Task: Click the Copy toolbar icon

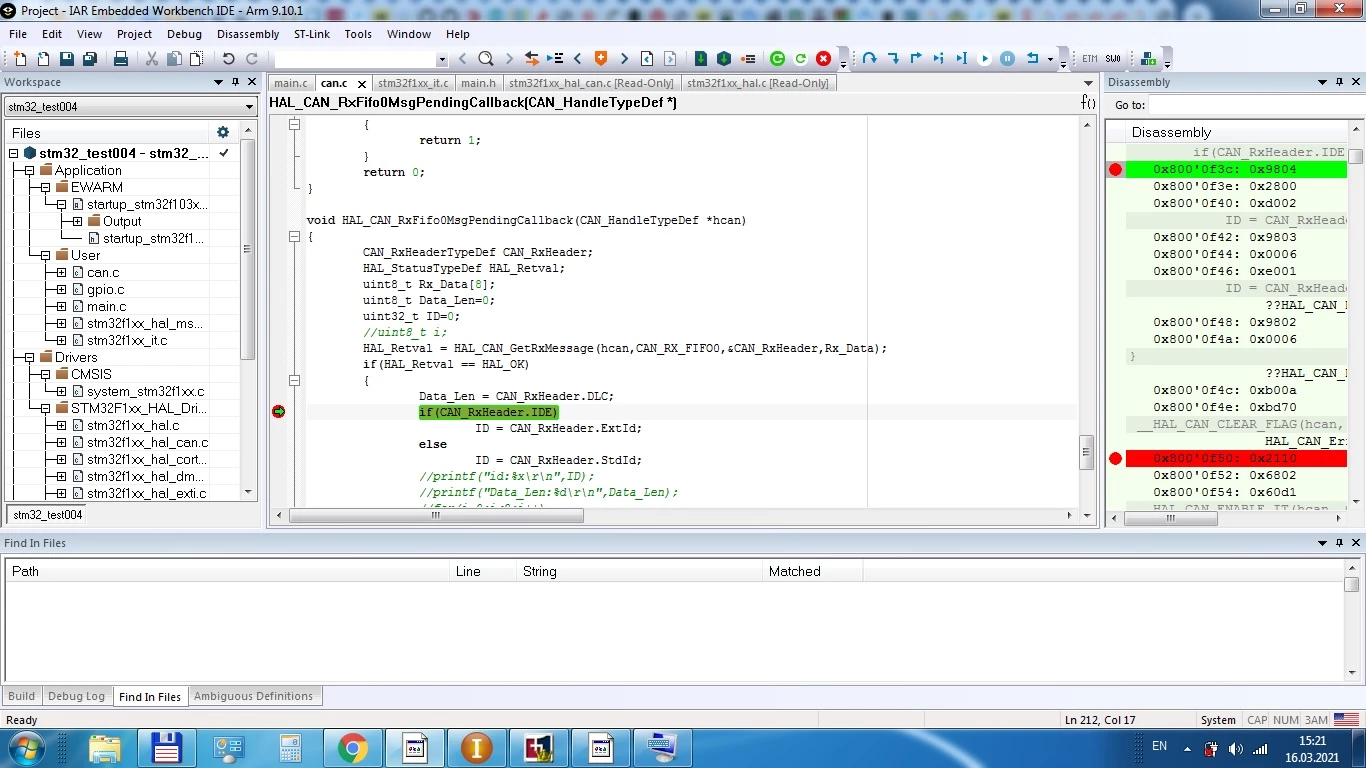Action: point(175,59)
